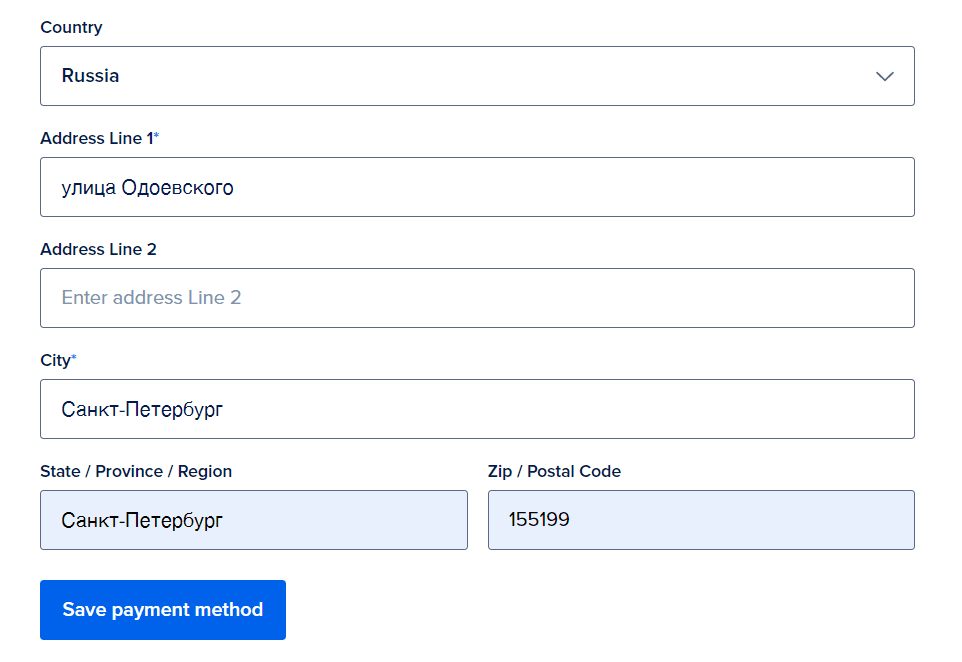Screen dimensions: 962x662
Task: Click the Save payment method button
Action: click(x=163, y=610)
